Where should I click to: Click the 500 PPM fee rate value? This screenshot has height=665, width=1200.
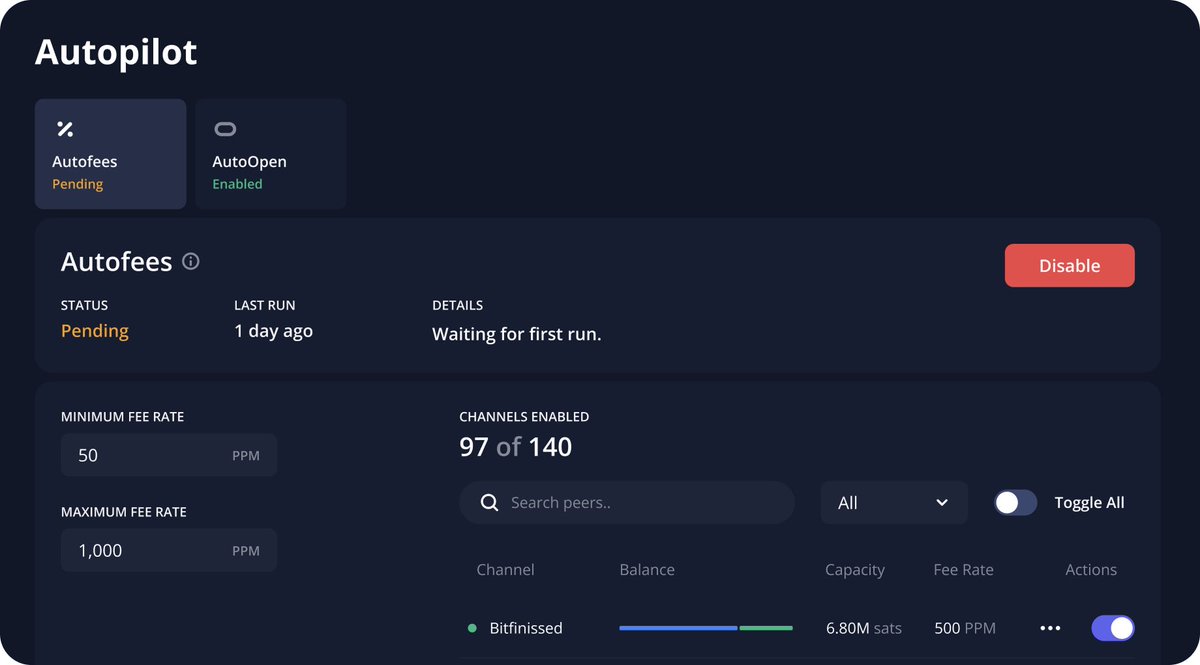965,628
